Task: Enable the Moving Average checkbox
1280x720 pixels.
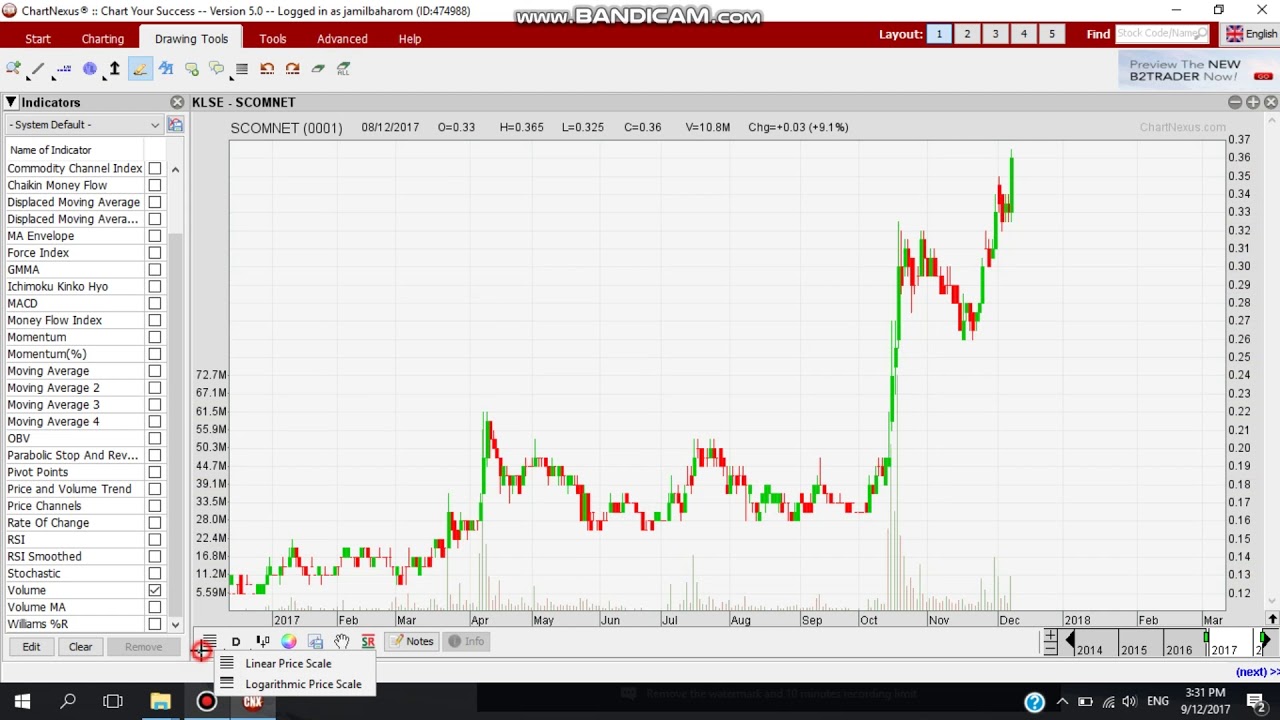Action: (155, 371)
